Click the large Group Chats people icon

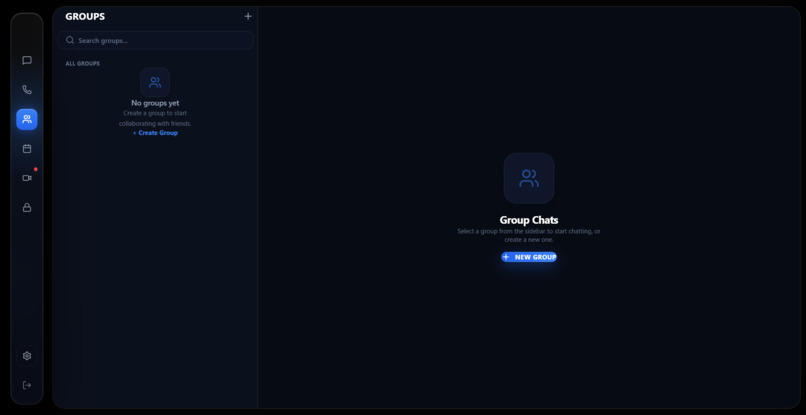(x=529, y=178)
